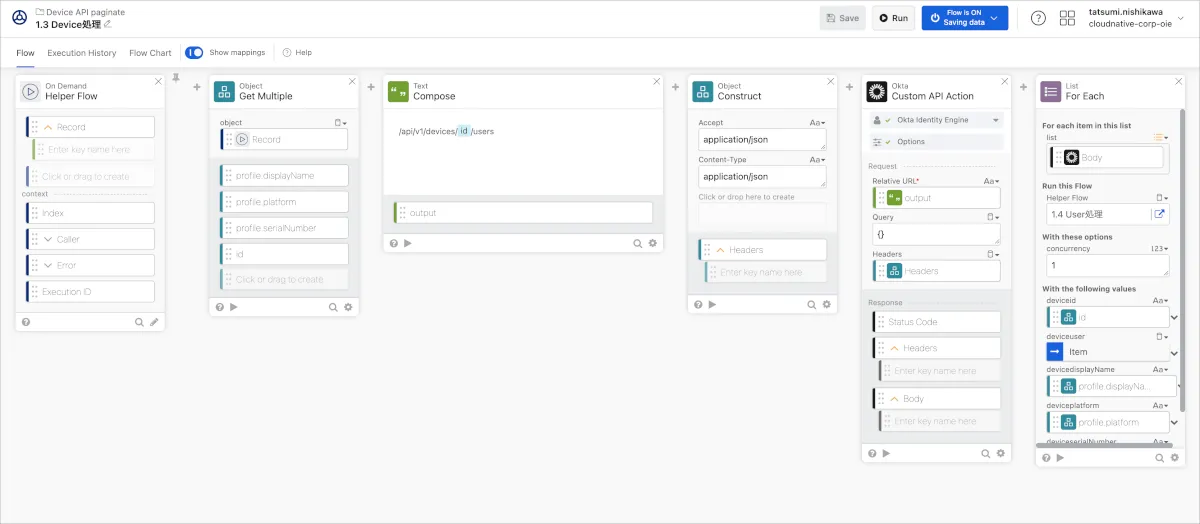Expand the Error field in Helper Flow

tap(48, 265)
